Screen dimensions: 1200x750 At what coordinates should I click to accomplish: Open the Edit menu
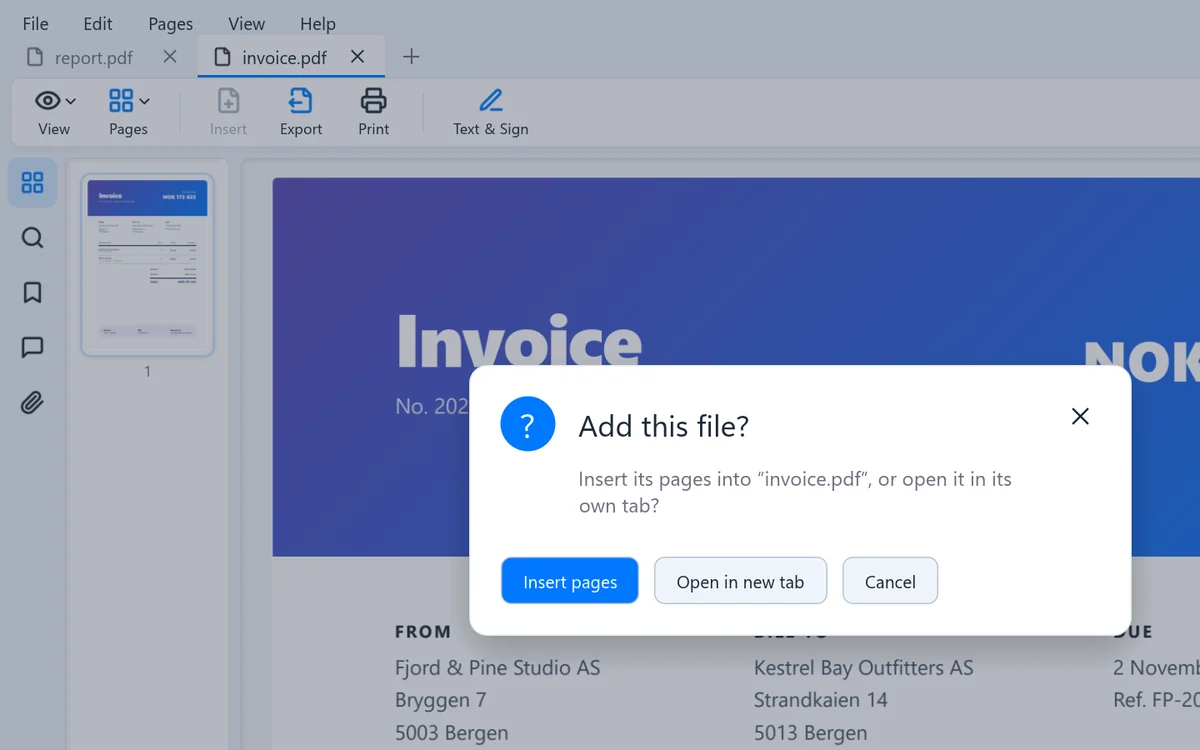[98, 24]
